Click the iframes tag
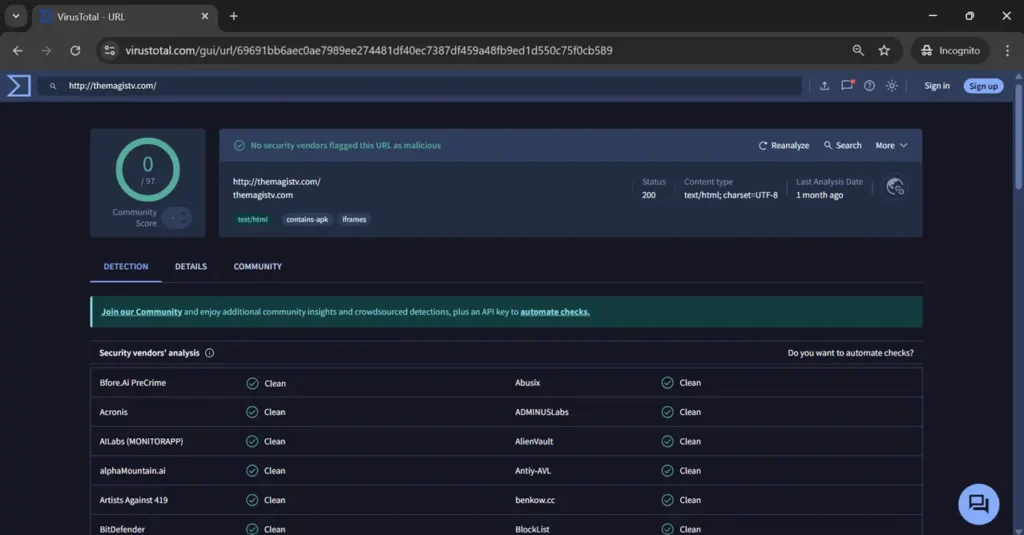1024x535 pixels. click(354, 219)
